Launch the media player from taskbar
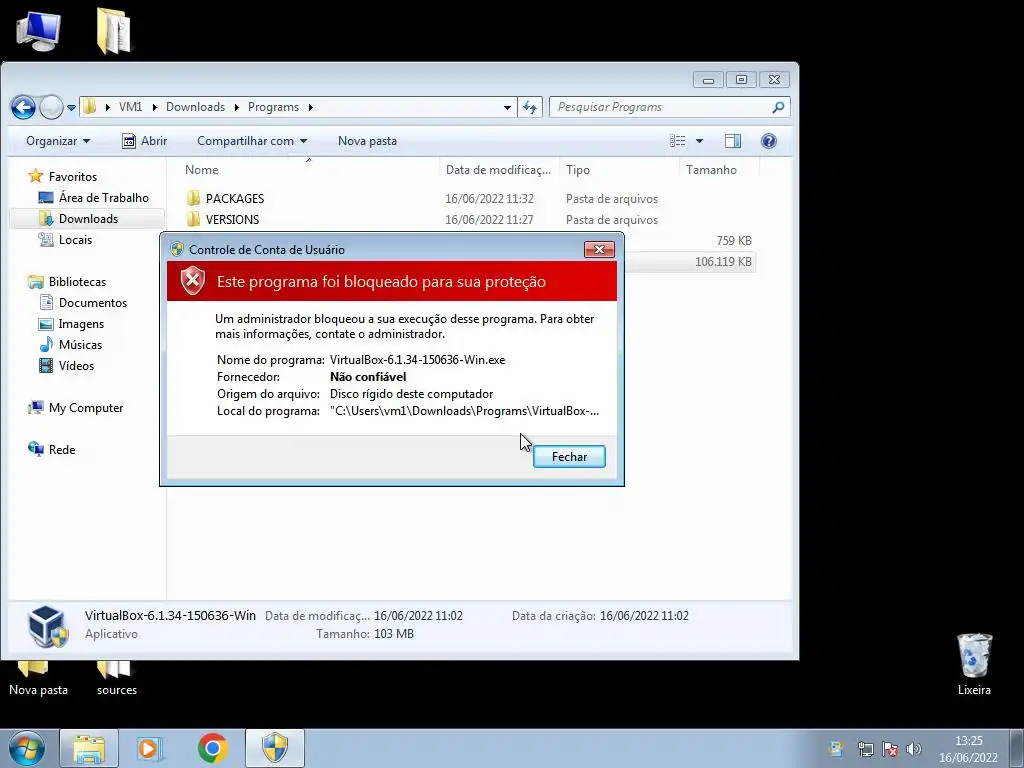This screenshot has width=1024, height=768. point(150,748)
